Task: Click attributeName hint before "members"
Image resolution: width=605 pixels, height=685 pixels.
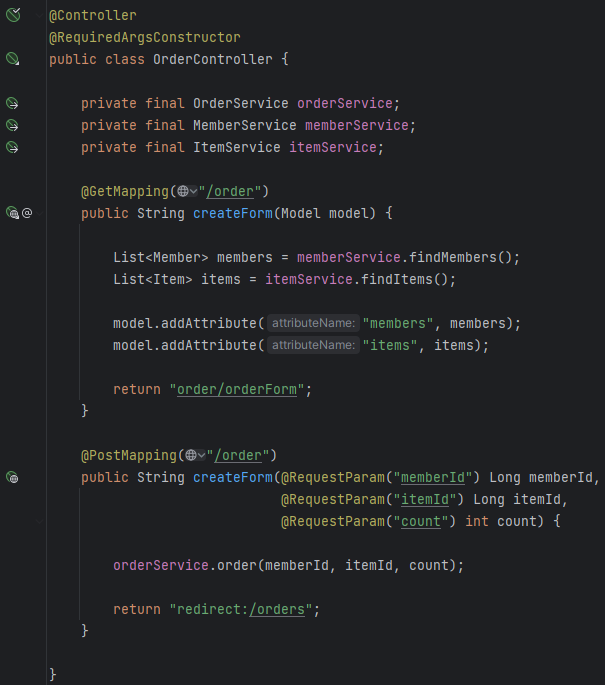Action: point(314,323)
